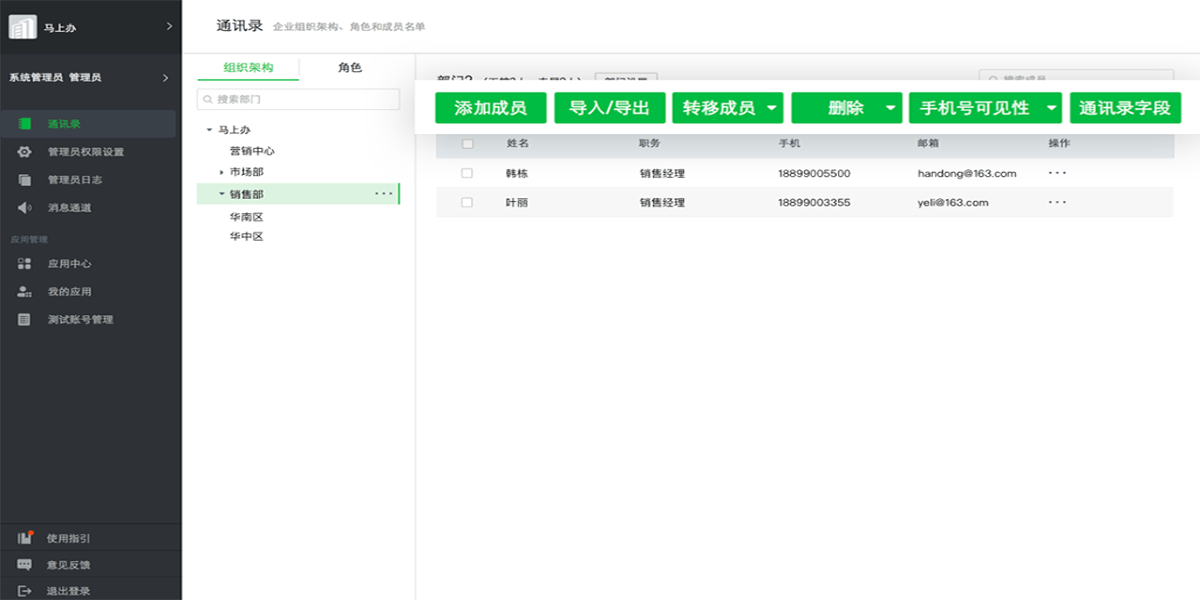Click the 消息通道 speaker icon

[x=25, y=208]
